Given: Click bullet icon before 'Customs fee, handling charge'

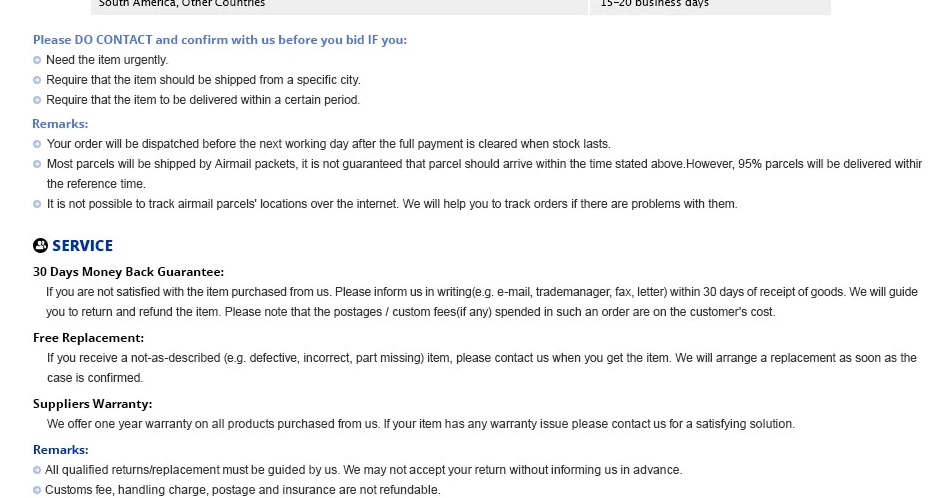Looking at the screenshot, I should tap(37, 490).
